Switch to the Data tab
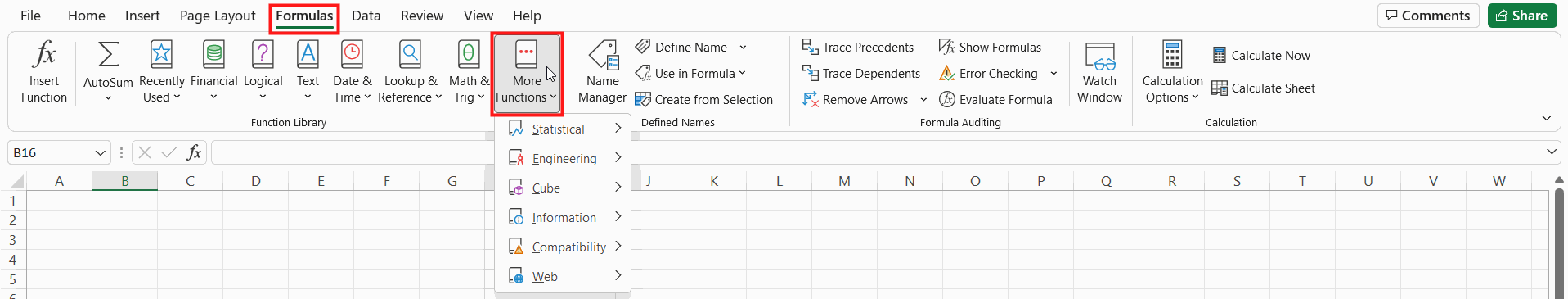Image resolution: width=1568 pixels, height=299 pixels. [x=366, y=16]
